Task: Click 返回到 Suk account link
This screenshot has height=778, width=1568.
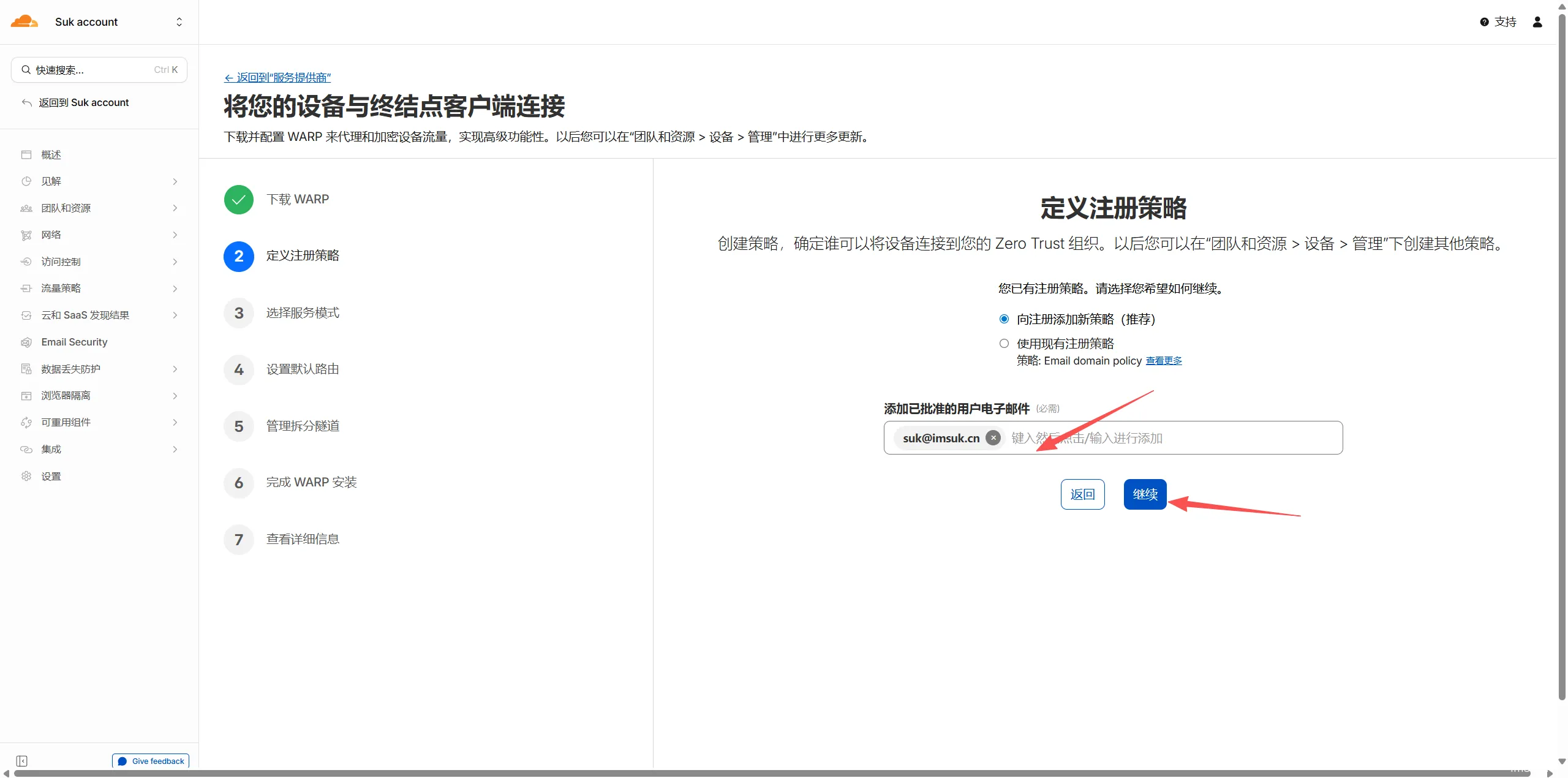Action: (84, 102)
